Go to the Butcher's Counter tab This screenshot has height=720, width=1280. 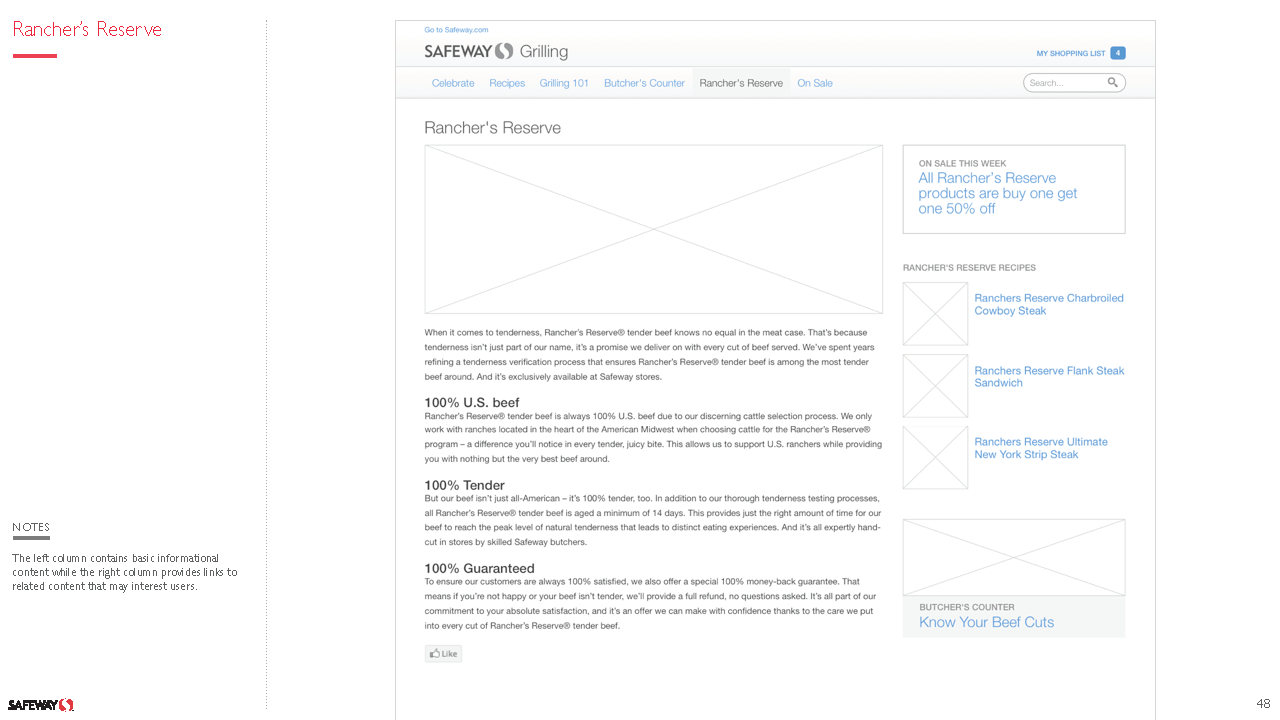644,83
